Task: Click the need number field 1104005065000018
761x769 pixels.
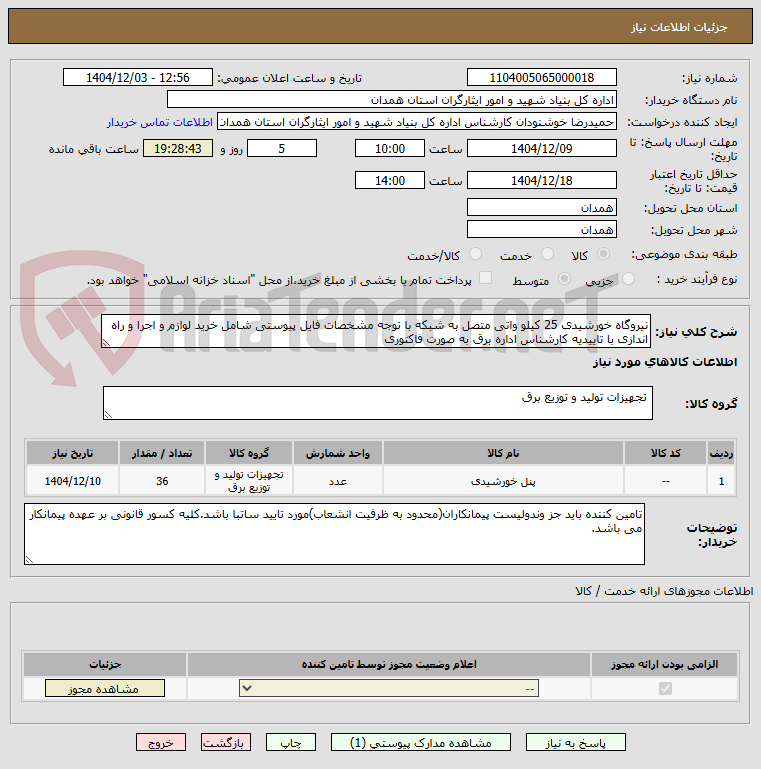Action: pyautogui.click(x=542, y=77)
